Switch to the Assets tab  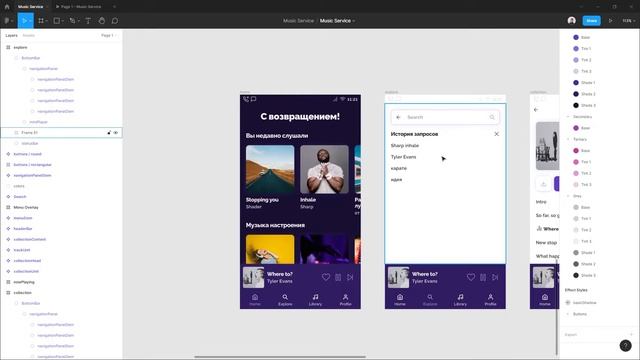click(29, 36)
